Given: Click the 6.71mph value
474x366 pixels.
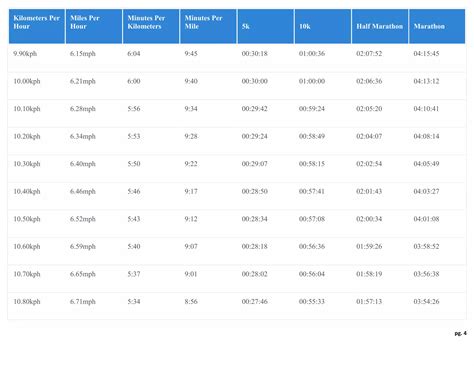Looking at the screenshot, I should click(83, 302).
